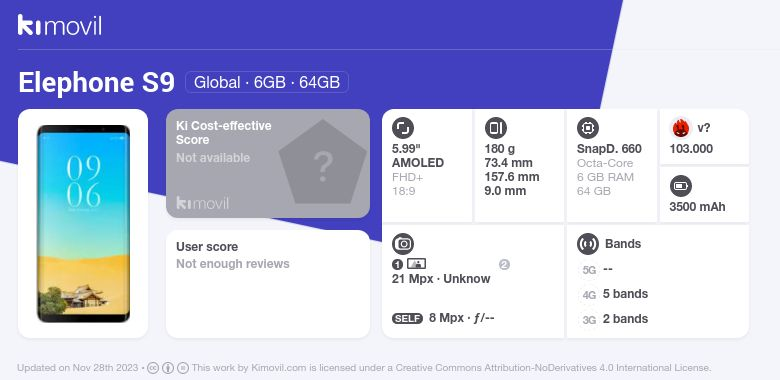Click the processor chip icon
Image resolution: width=780 pixels, height=380 pixels.
pos(588,128)
